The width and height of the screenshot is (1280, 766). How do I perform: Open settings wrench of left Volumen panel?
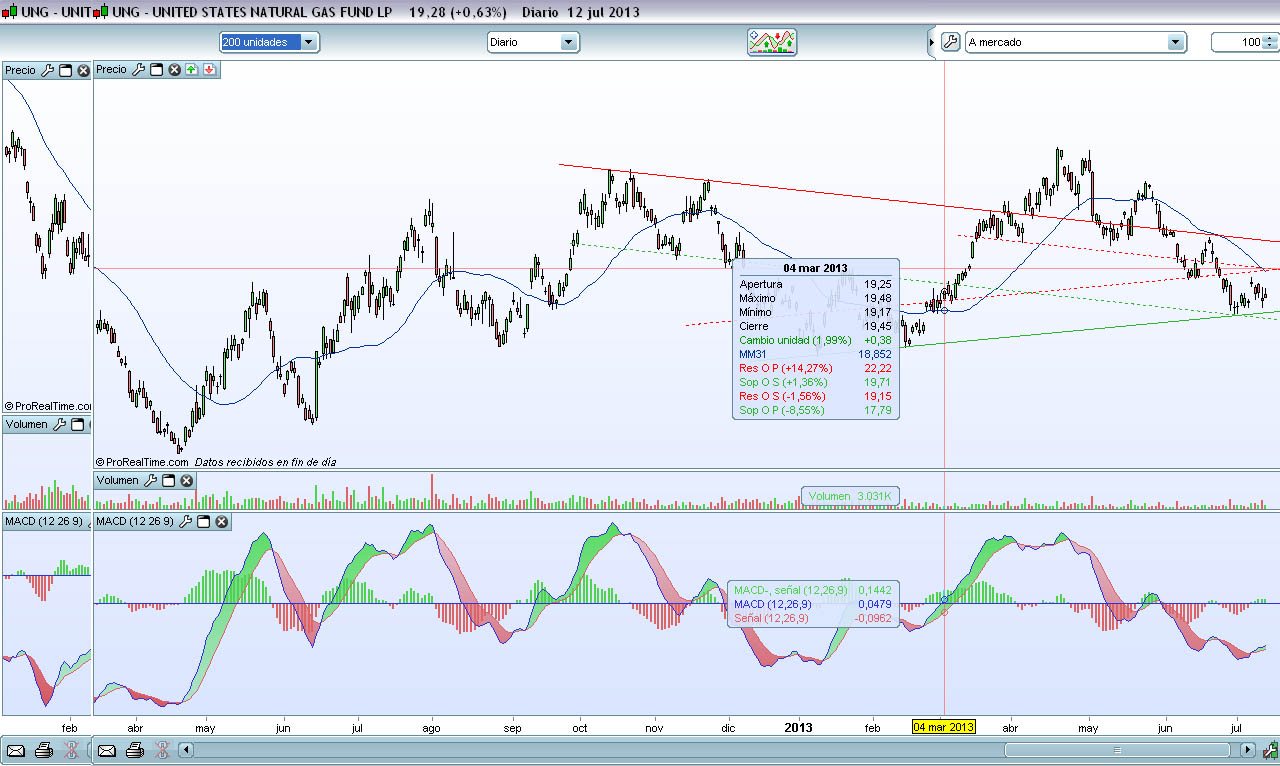coord(59,425)
